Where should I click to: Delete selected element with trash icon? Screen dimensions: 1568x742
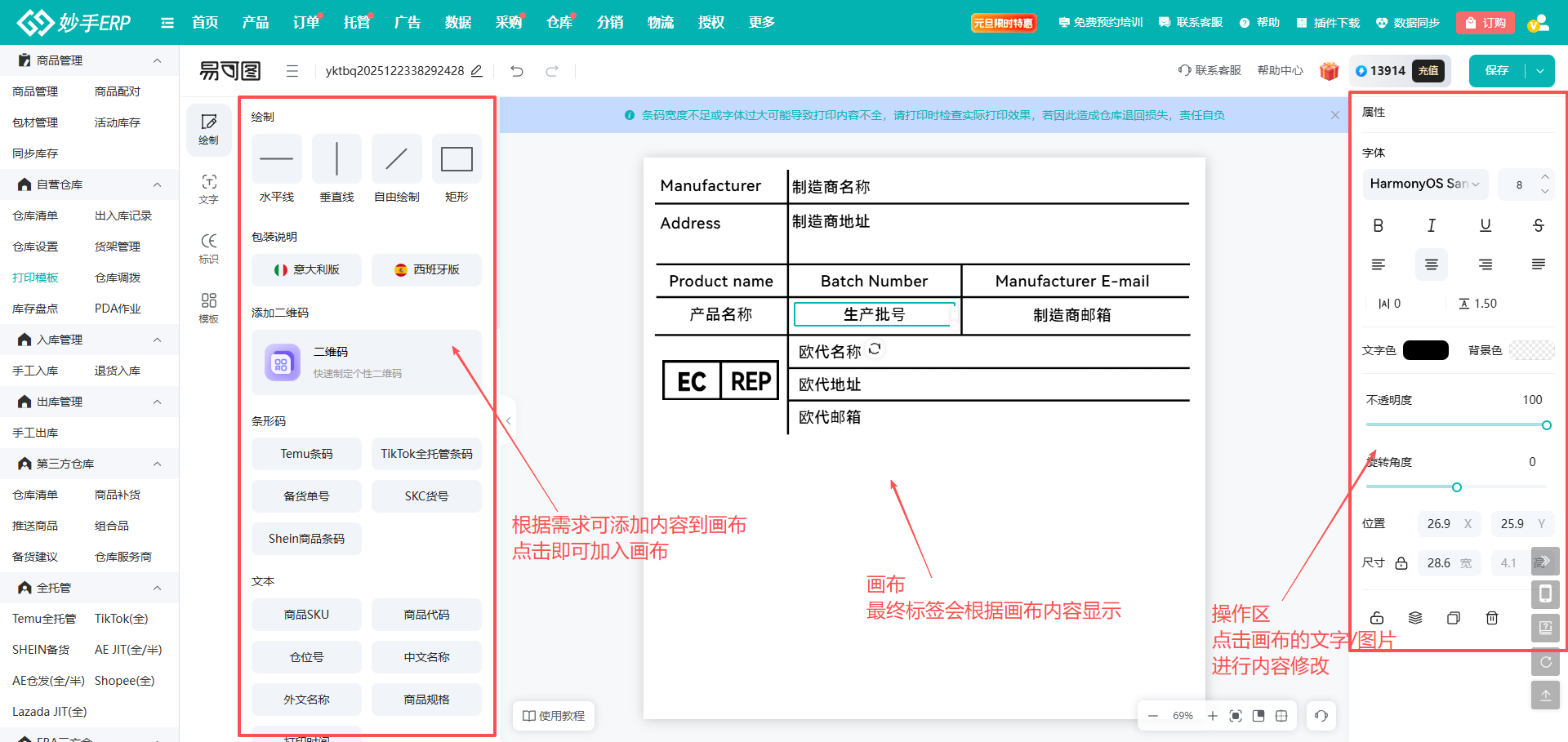coord(1492,618)
